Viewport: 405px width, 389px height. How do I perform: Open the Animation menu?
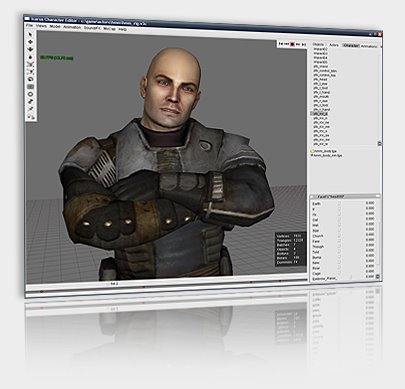tap(72, 27)
